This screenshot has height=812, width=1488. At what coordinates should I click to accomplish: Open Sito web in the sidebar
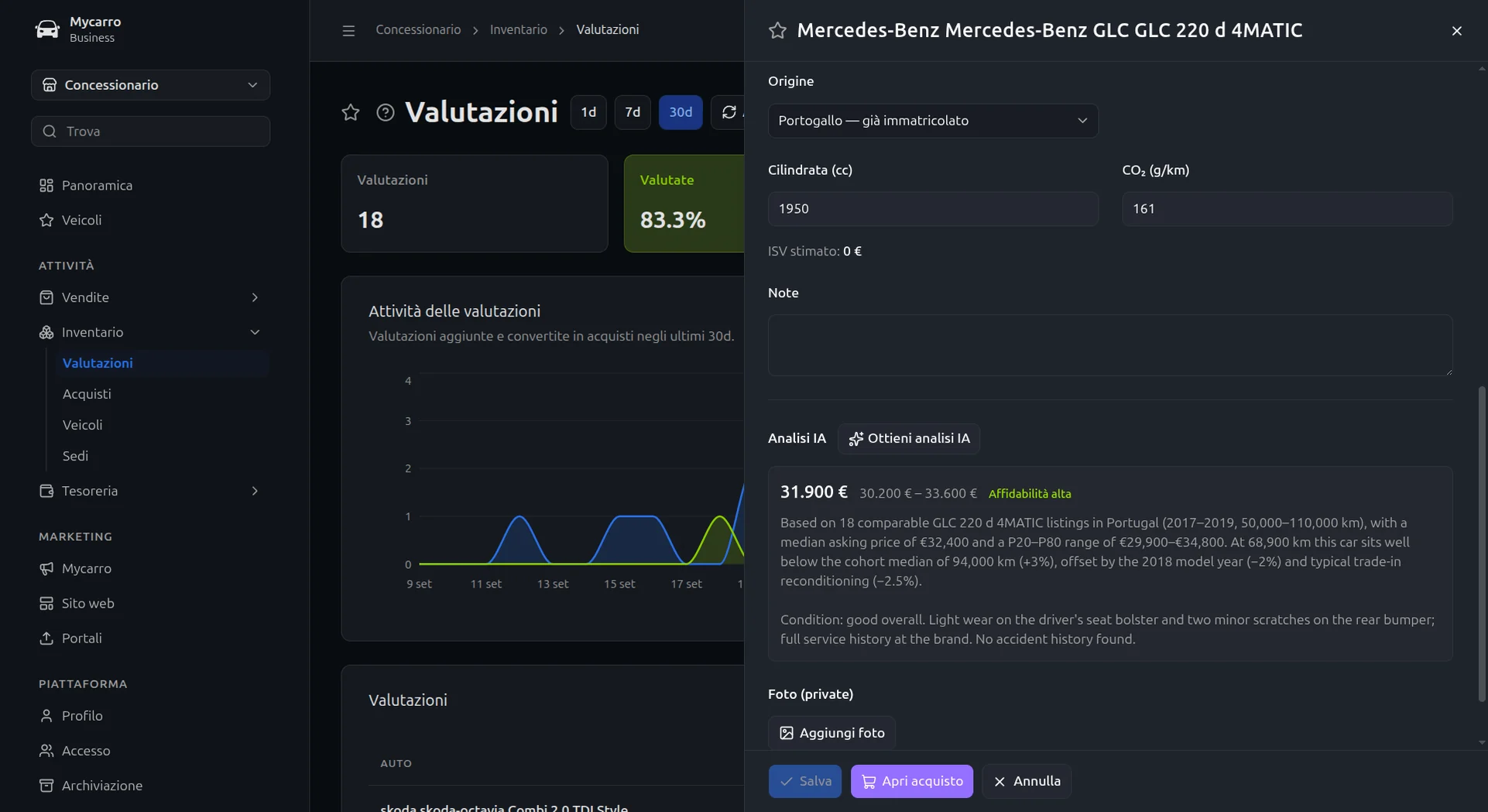(150, 603)
